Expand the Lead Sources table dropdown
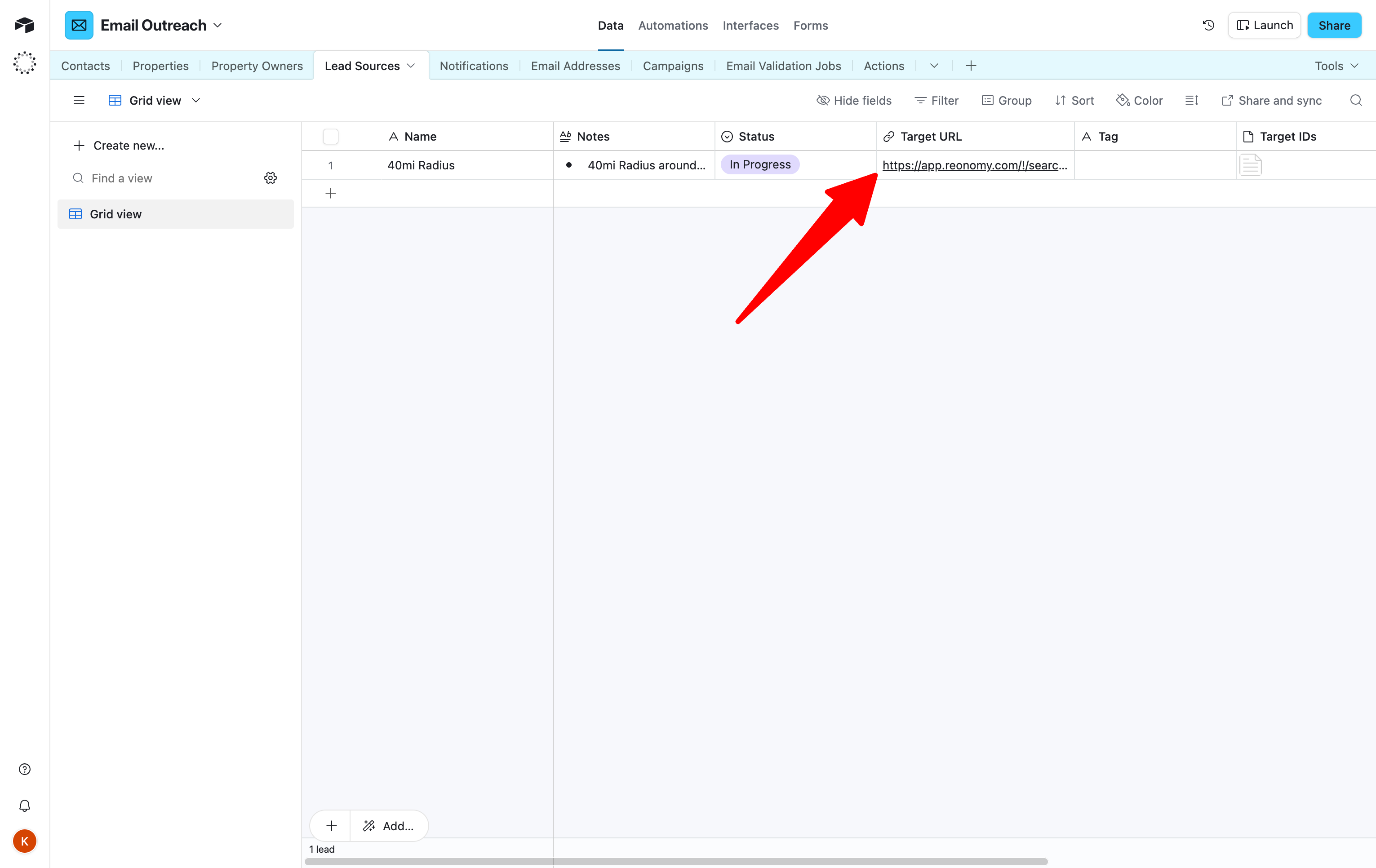The image size is (1376, 868). click(x=411, y=65)
